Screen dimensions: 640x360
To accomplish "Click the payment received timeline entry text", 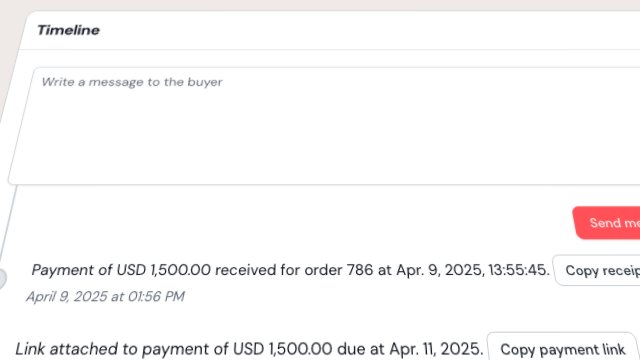I will (x=291, y=270).
